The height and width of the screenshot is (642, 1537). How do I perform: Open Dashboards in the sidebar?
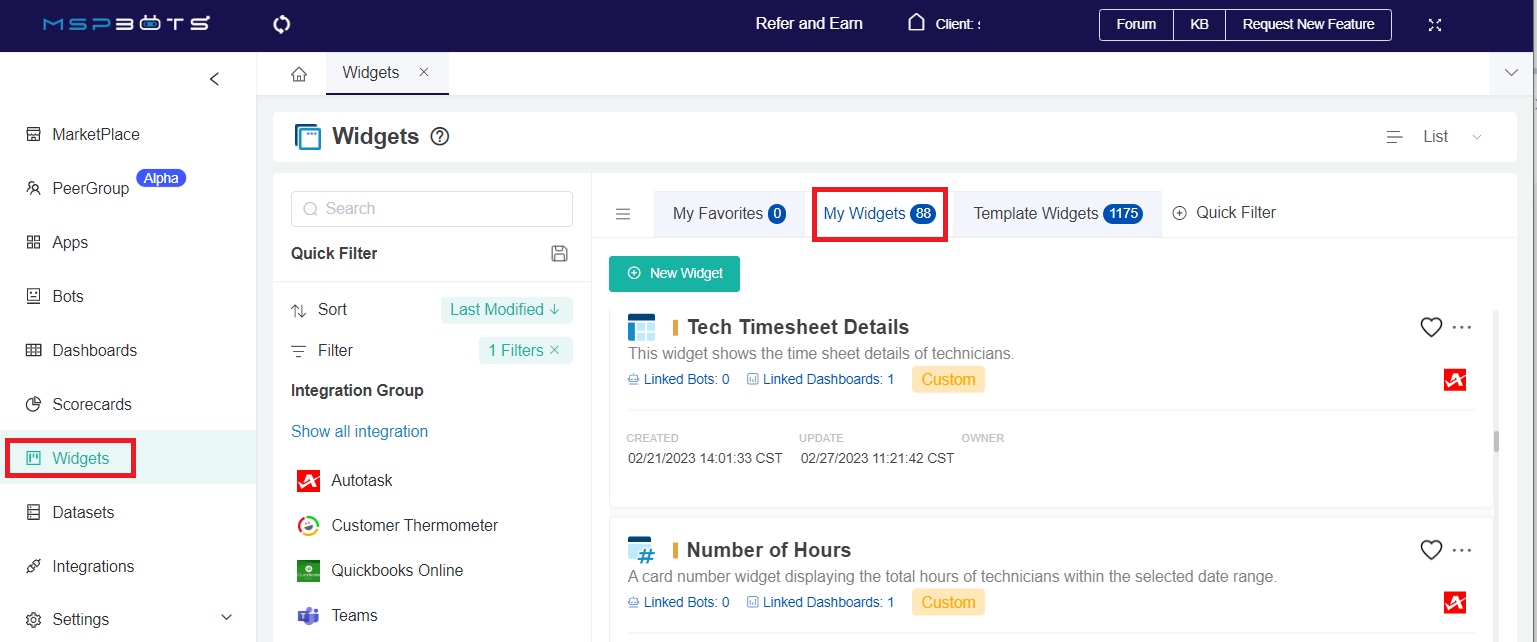94,351
